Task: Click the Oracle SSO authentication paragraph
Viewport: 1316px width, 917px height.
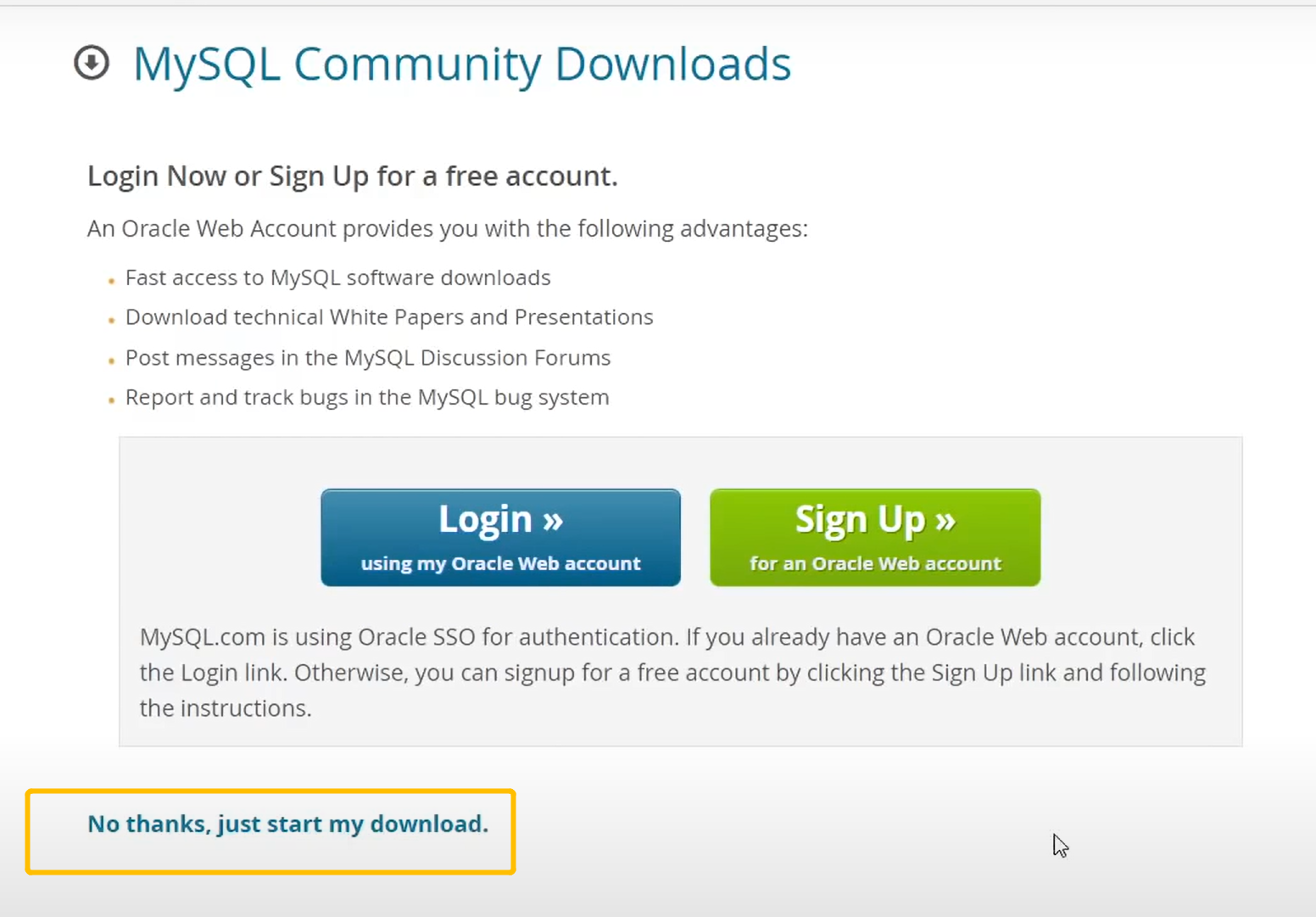Action: pyautogui.click(x=672, y=673)
